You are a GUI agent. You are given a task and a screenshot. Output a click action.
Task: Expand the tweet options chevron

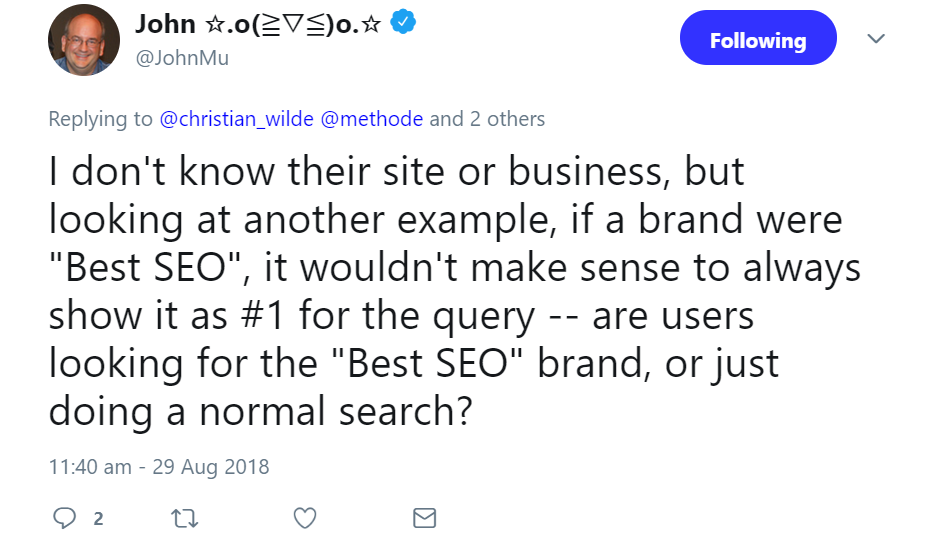876,39
